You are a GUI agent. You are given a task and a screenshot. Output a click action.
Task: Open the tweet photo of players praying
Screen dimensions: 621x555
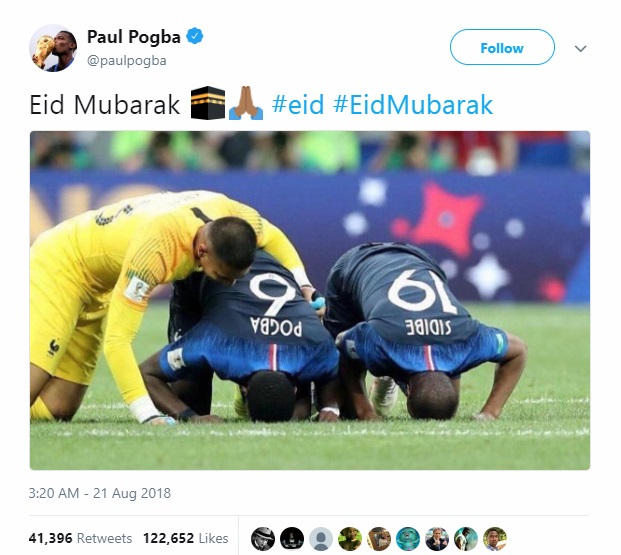310,300
